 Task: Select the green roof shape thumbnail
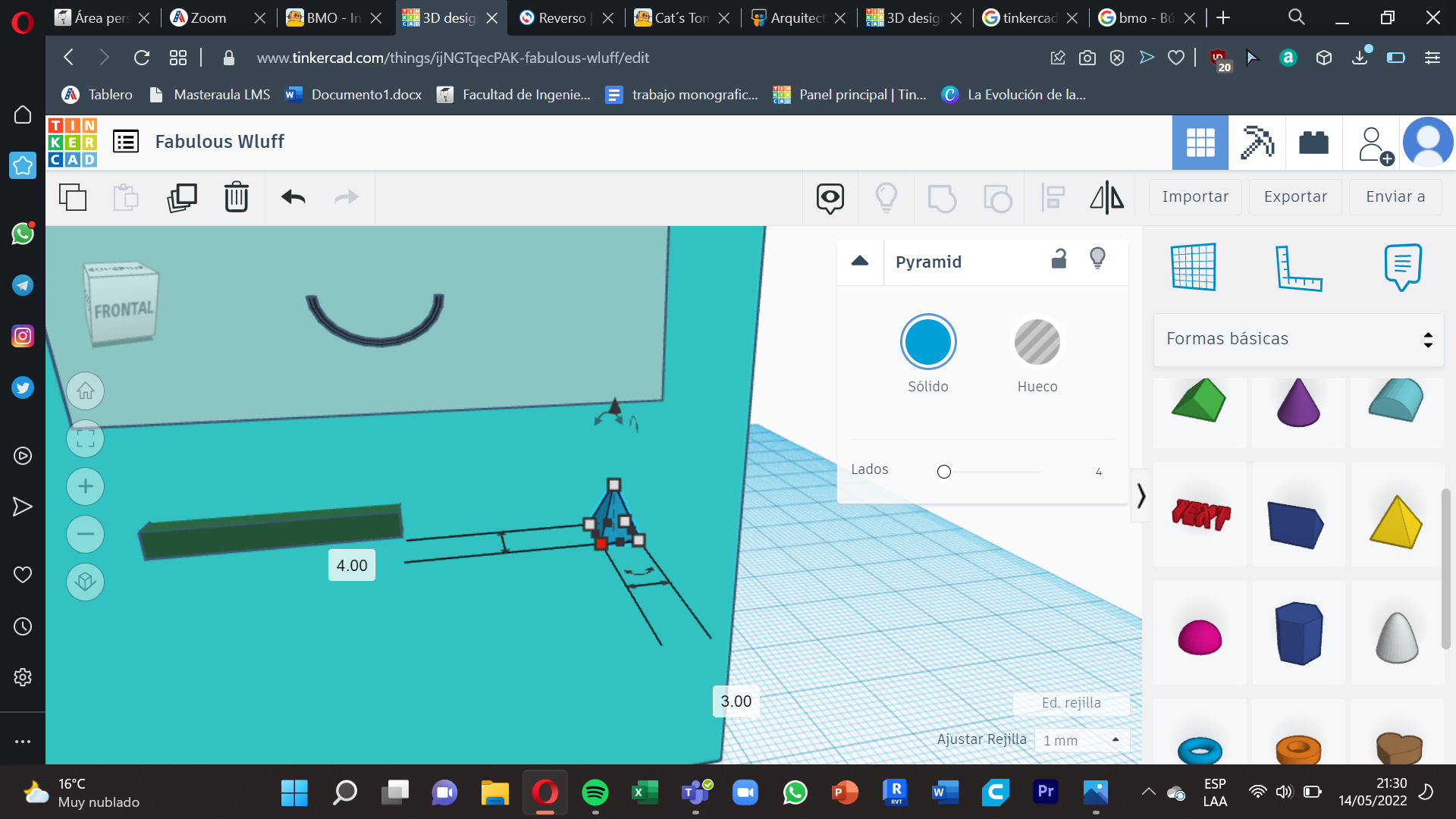1199,400
